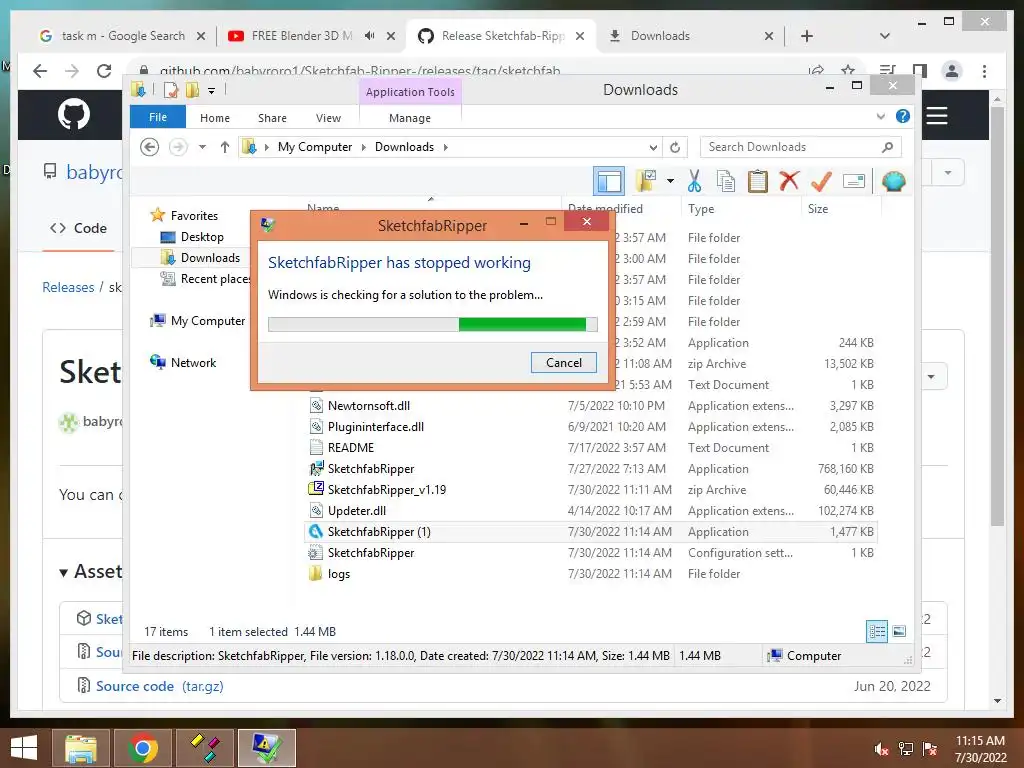The width and height of the screenshot is (1024, 768).
Task: Open the Windows Start button
Action: 24,748
